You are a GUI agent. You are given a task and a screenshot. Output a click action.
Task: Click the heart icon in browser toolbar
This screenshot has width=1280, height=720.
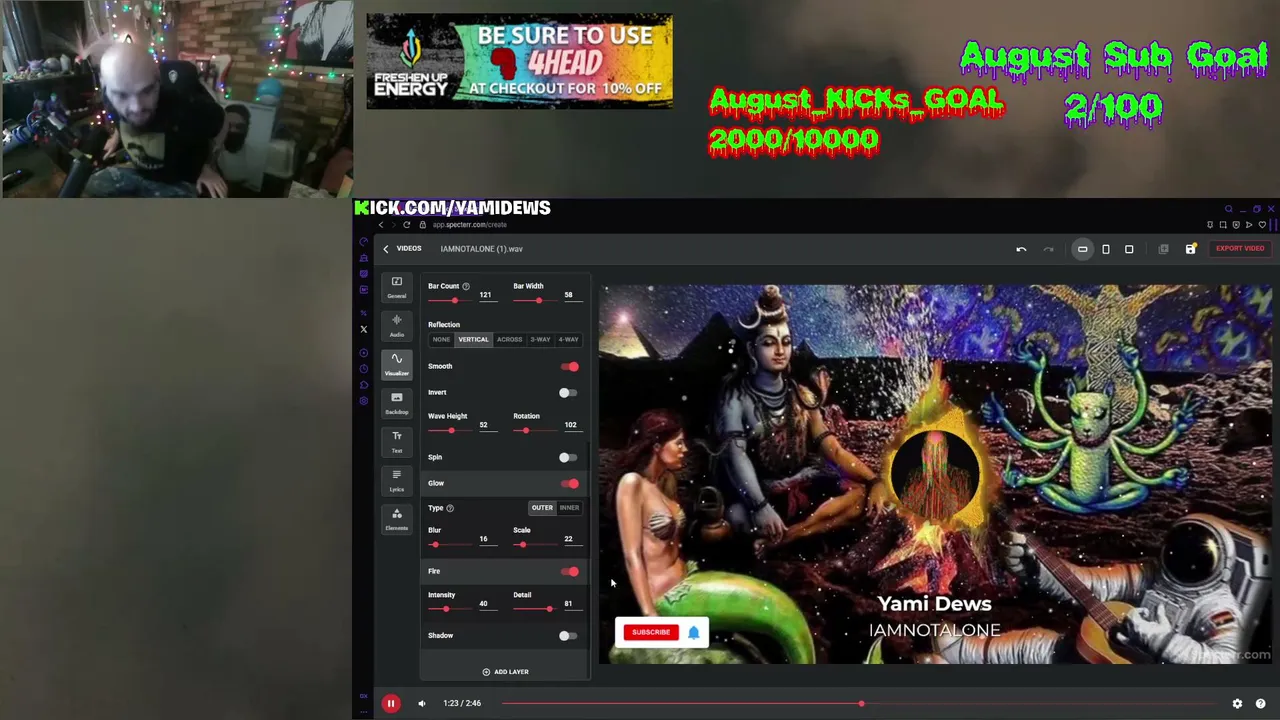tap(1262, 225)
